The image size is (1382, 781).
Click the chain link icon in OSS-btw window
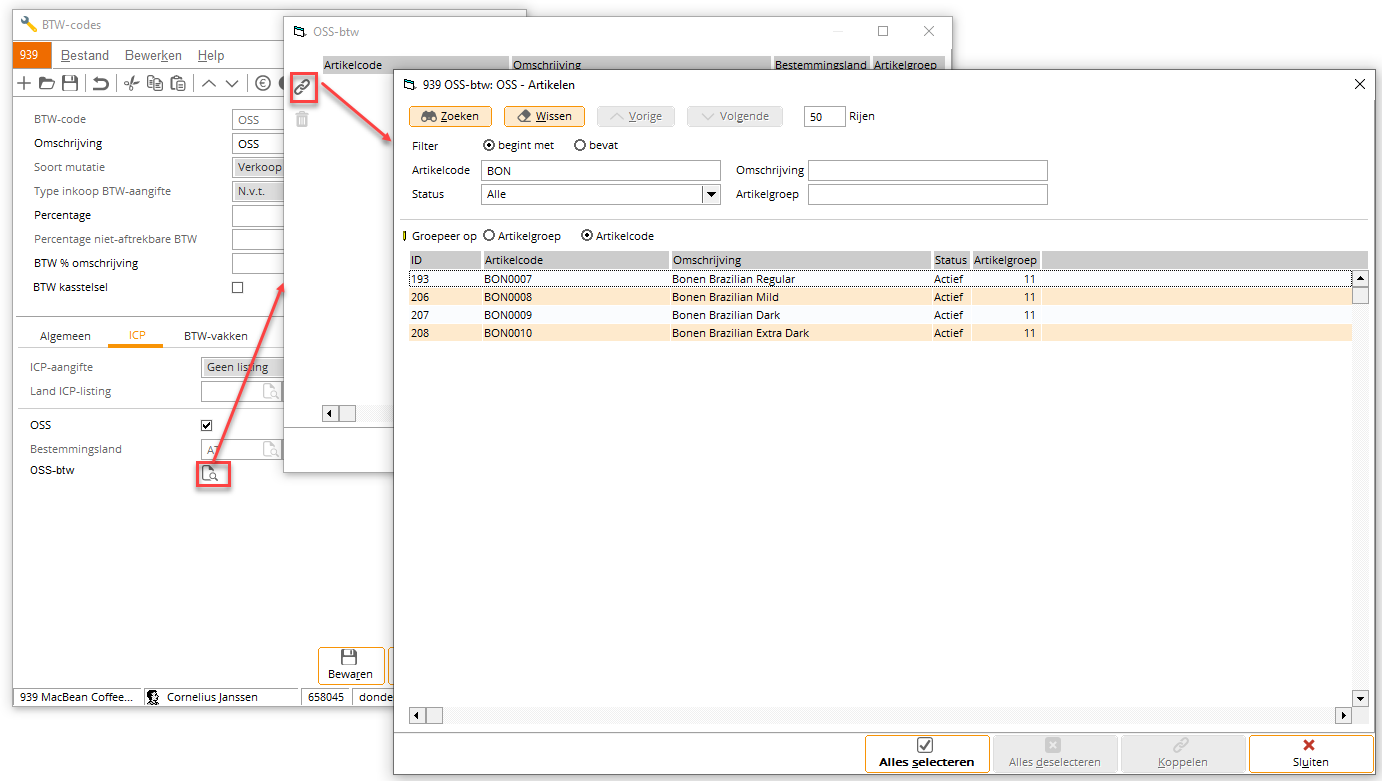pyautogui.click(x=302, y=88)
